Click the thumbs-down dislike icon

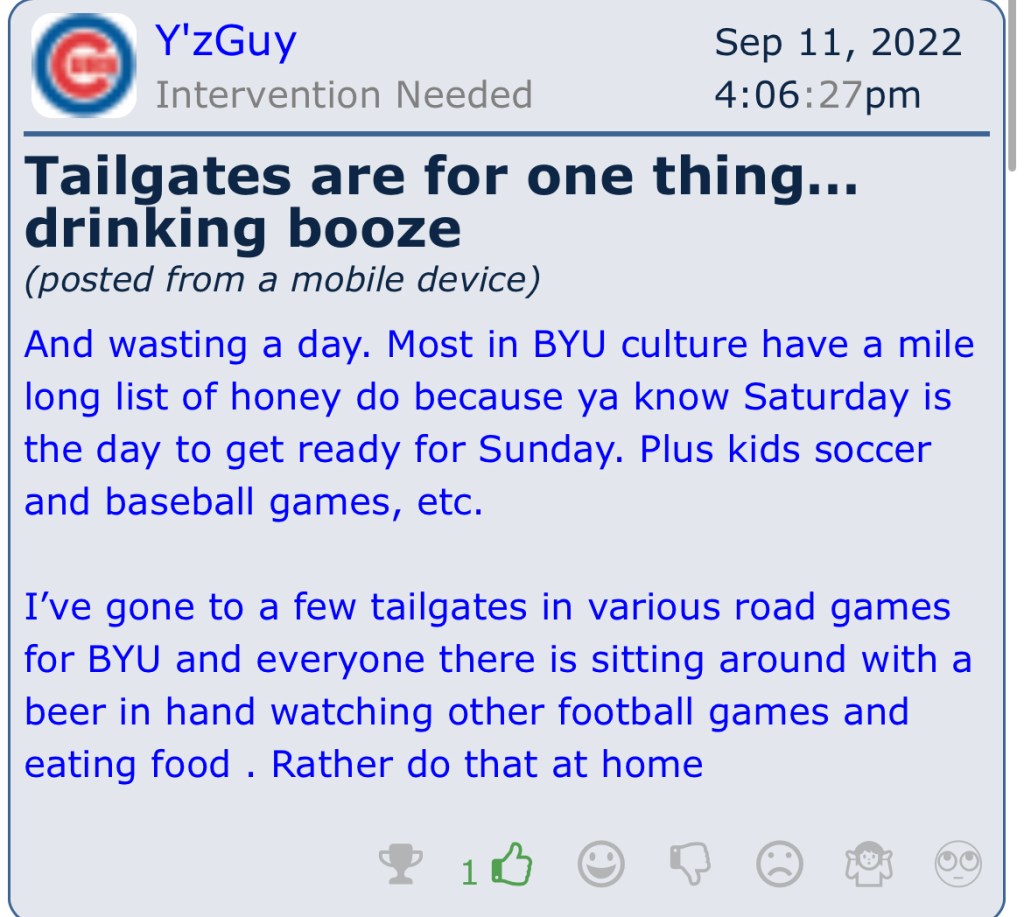tap(689, 864)
